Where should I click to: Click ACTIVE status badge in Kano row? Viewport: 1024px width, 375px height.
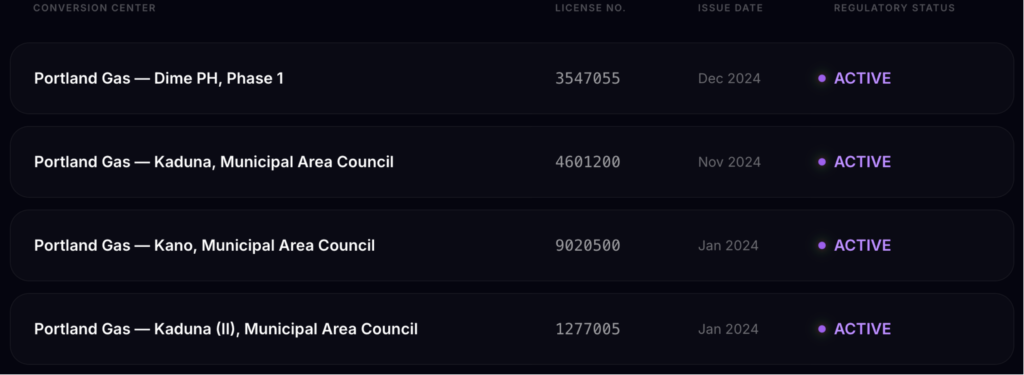tap(855, 246)
